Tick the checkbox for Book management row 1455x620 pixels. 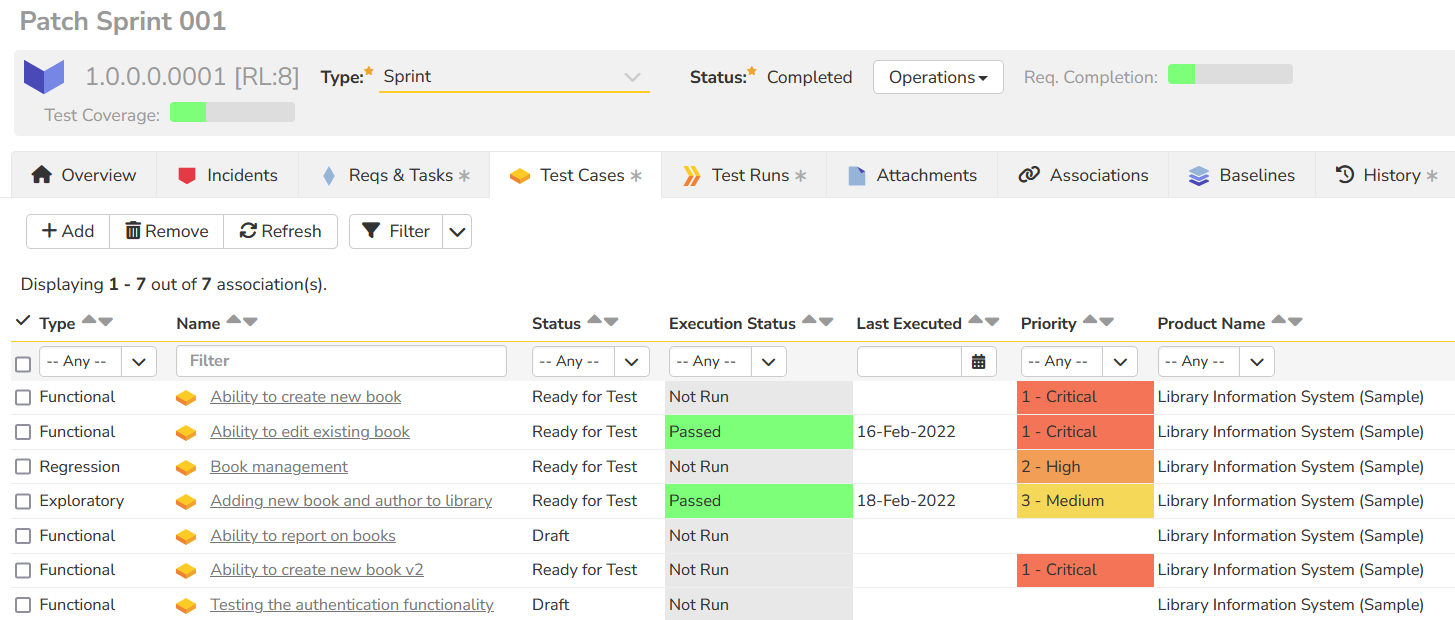coord(23,467)
